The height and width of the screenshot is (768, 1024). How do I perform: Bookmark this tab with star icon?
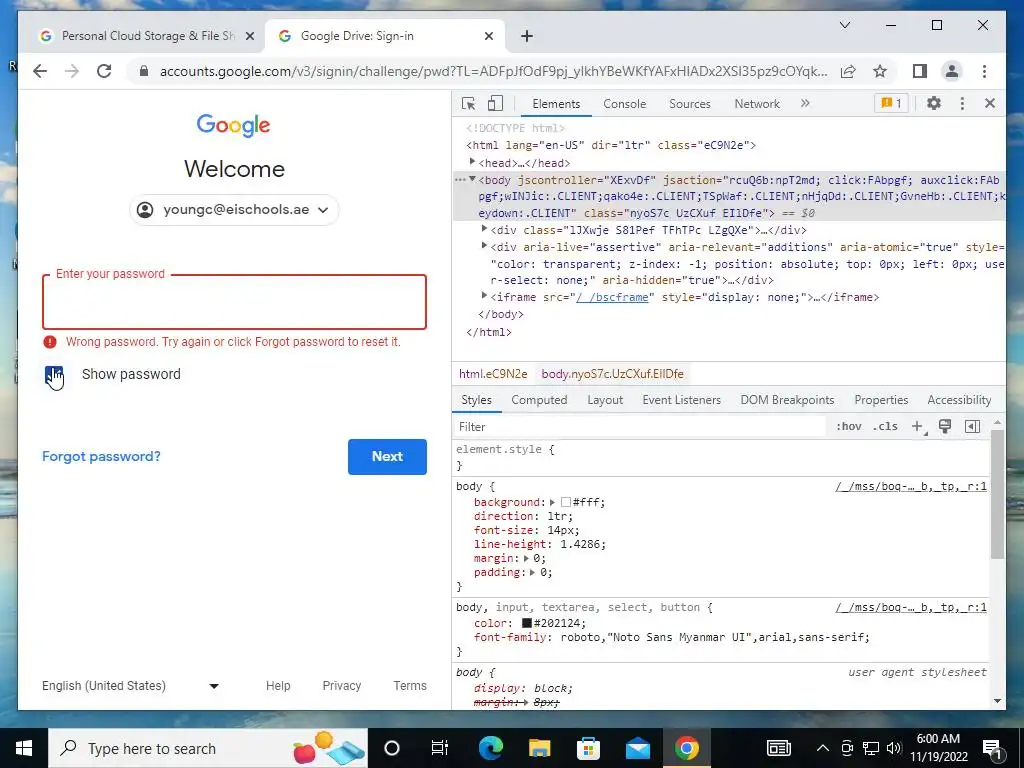click(880, 71)
